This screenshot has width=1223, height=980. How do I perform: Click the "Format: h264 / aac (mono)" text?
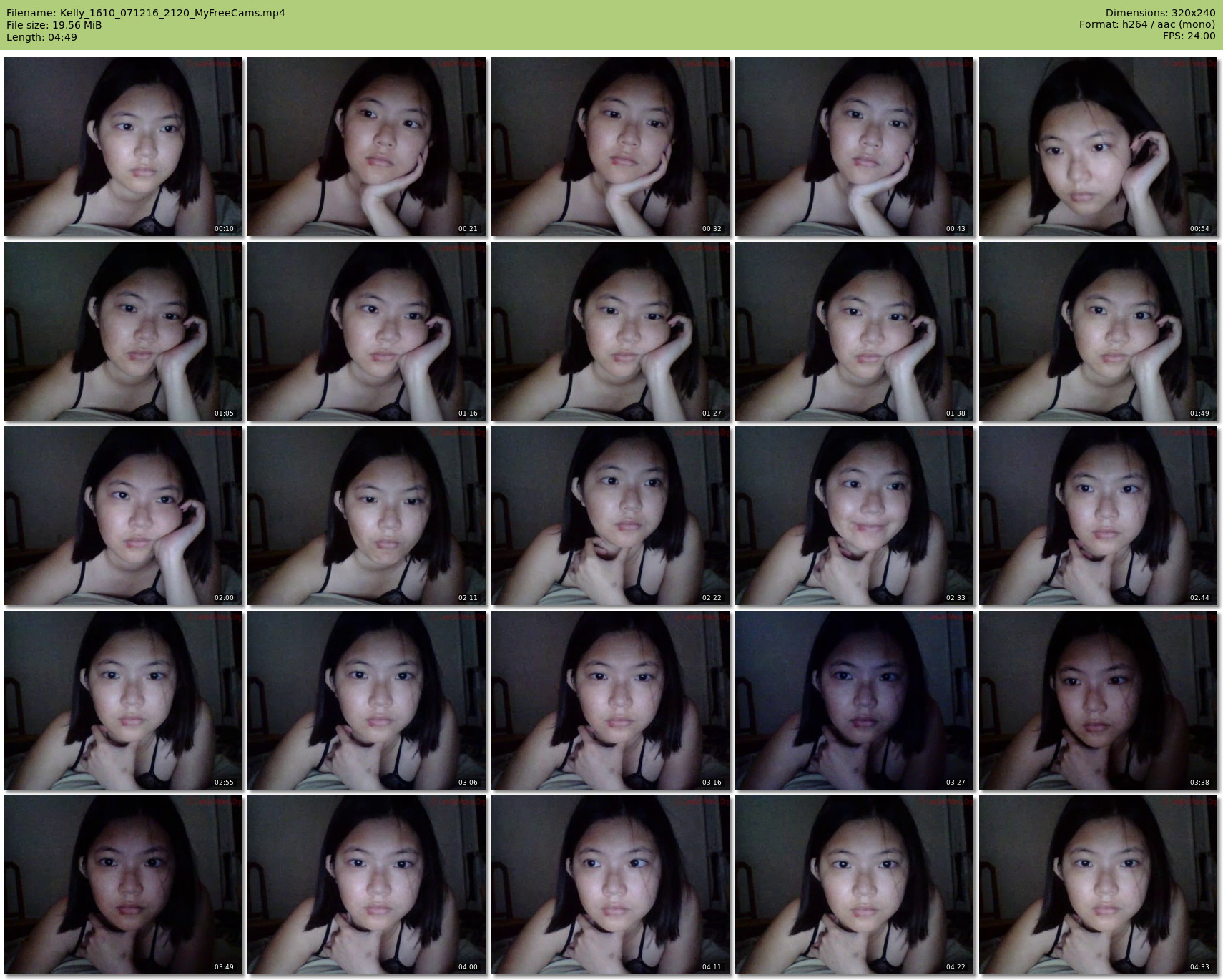coord(1147,24)
